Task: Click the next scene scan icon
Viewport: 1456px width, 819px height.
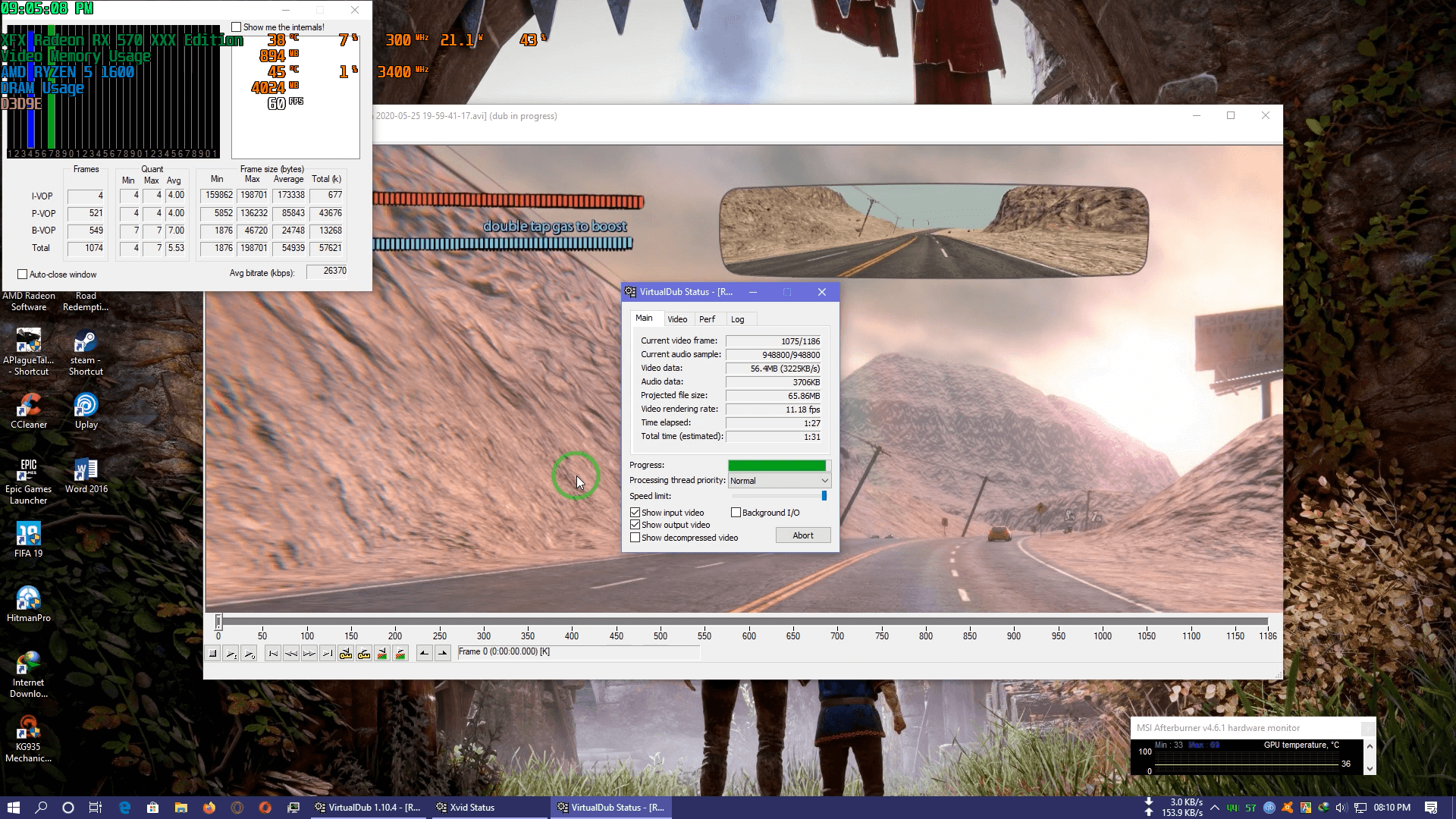Action: pos(400,653)
